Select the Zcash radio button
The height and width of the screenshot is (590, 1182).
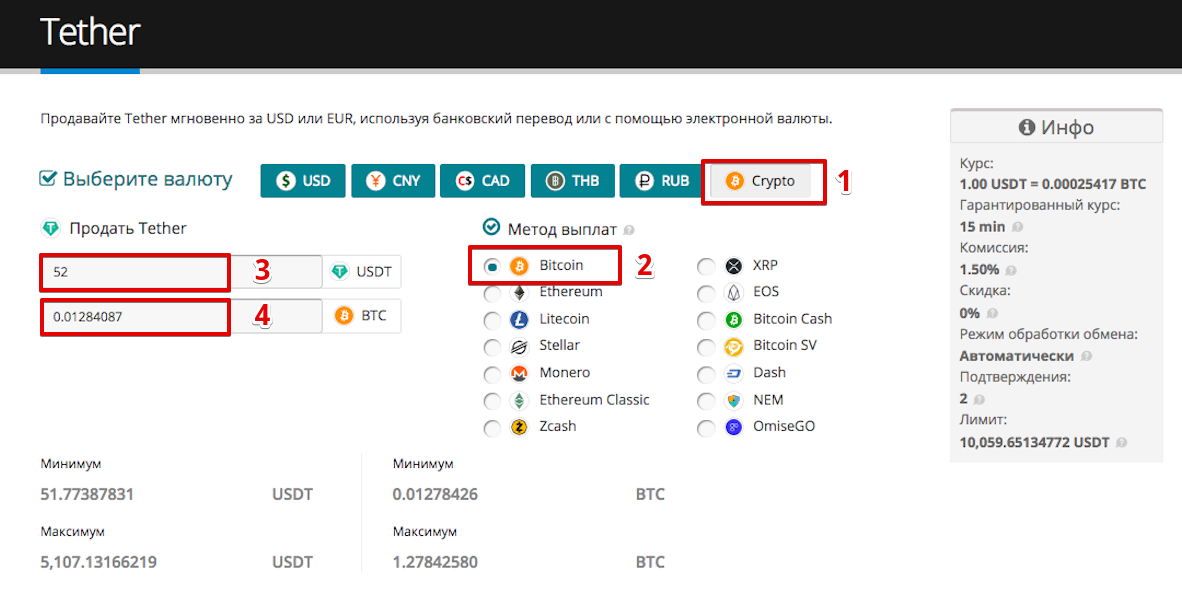(x=492, y=428)
